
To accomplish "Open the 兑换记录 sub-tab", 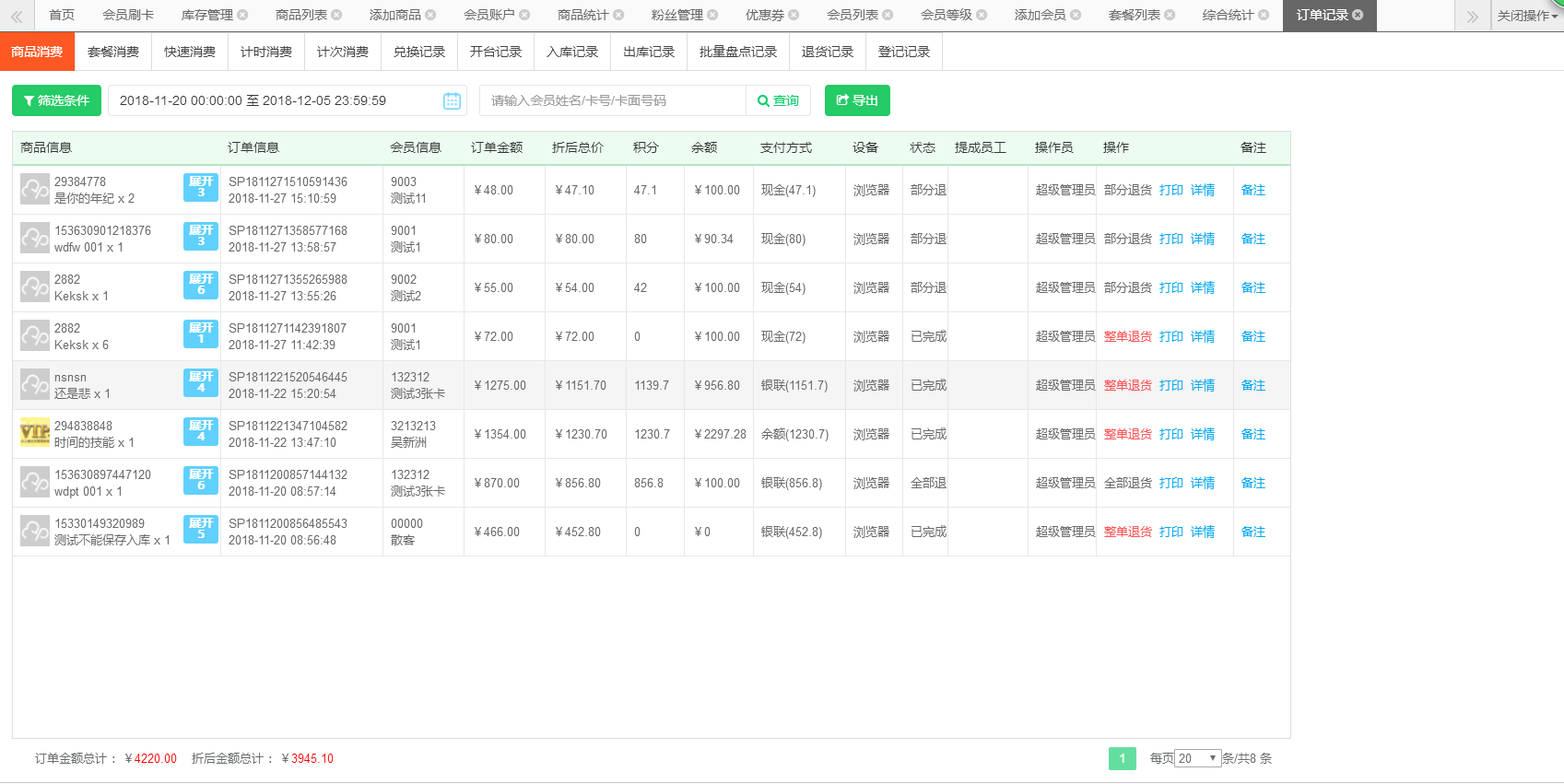I will [x=419, y=52].
